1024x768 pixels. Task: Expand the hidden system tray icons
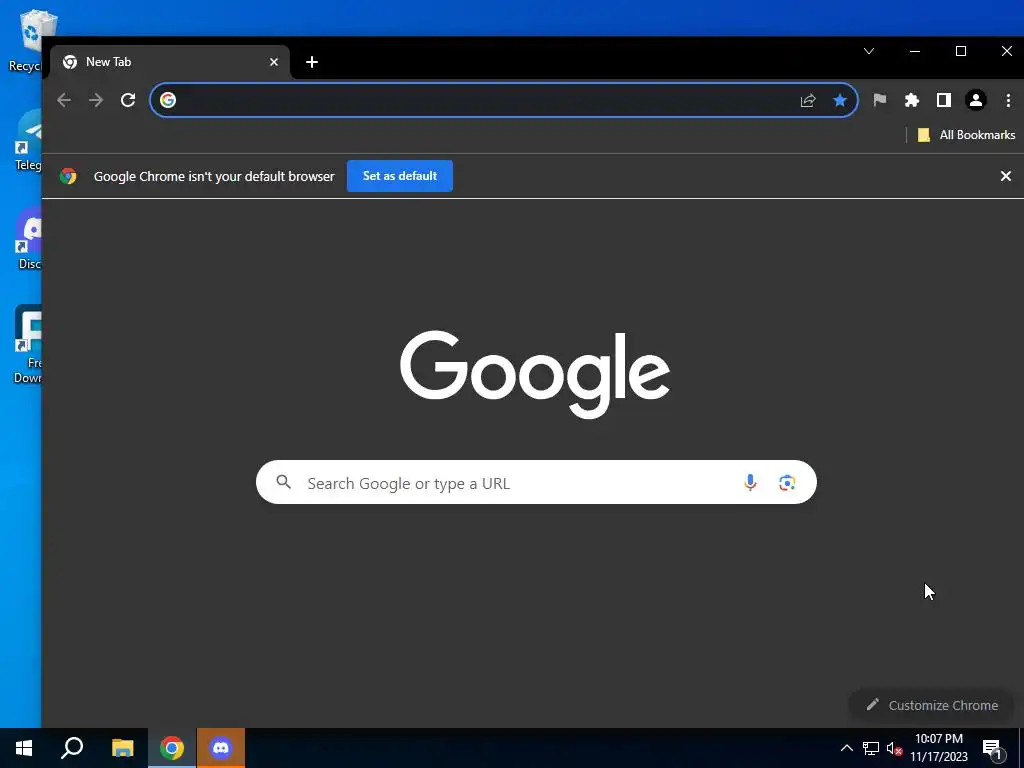pyautogui.click(x=846, y=748)
